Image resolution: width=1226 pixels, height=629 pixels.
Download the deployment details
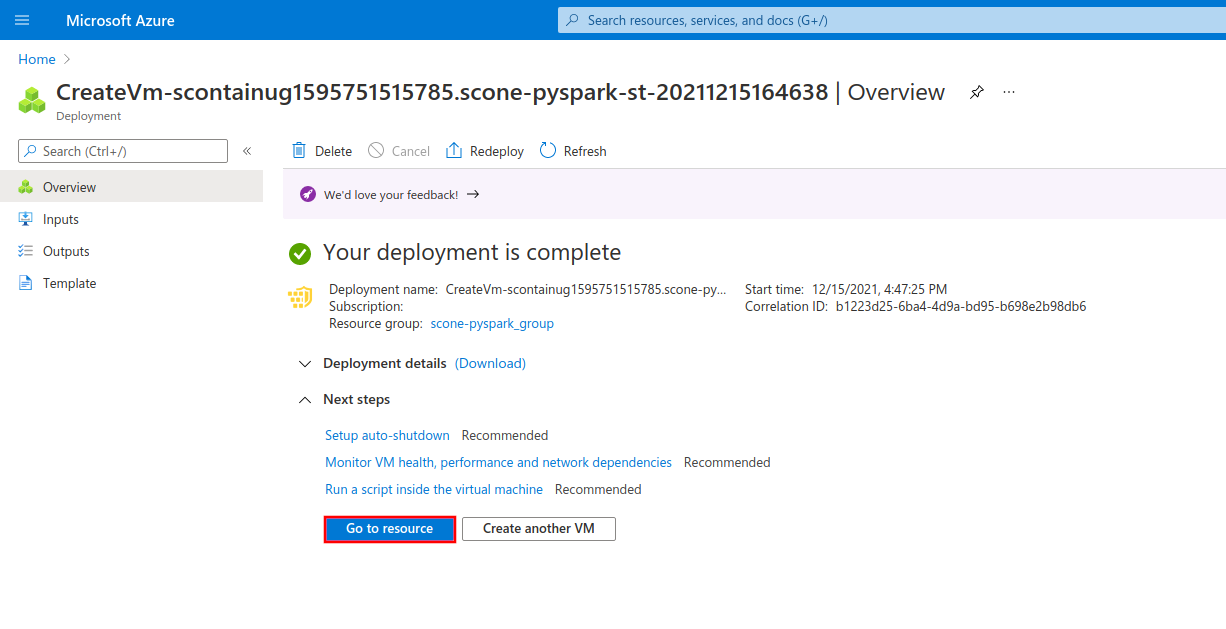pos(489,363)
